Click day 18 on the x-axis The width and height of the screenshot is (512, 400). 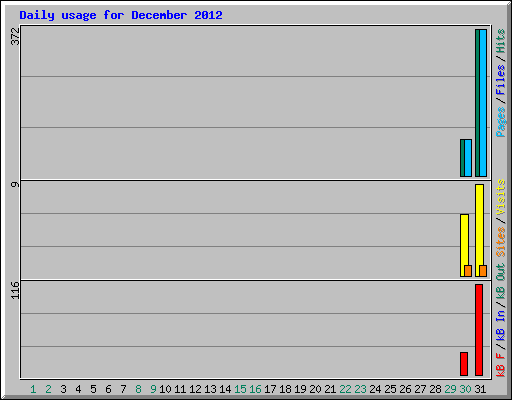point(285,389)
